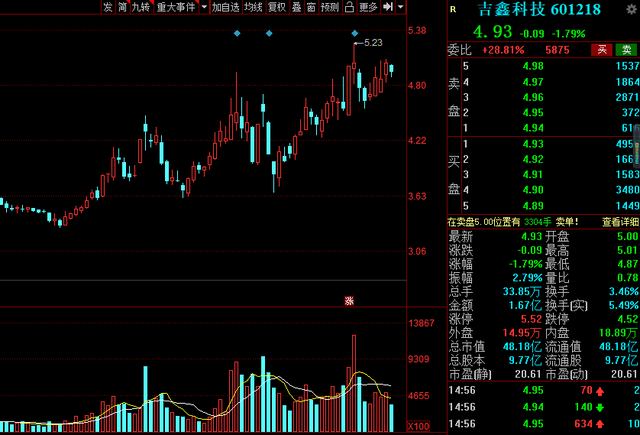
Task: Open the dropdown arrow after 重大事件
Action: [x=202, y=7]
